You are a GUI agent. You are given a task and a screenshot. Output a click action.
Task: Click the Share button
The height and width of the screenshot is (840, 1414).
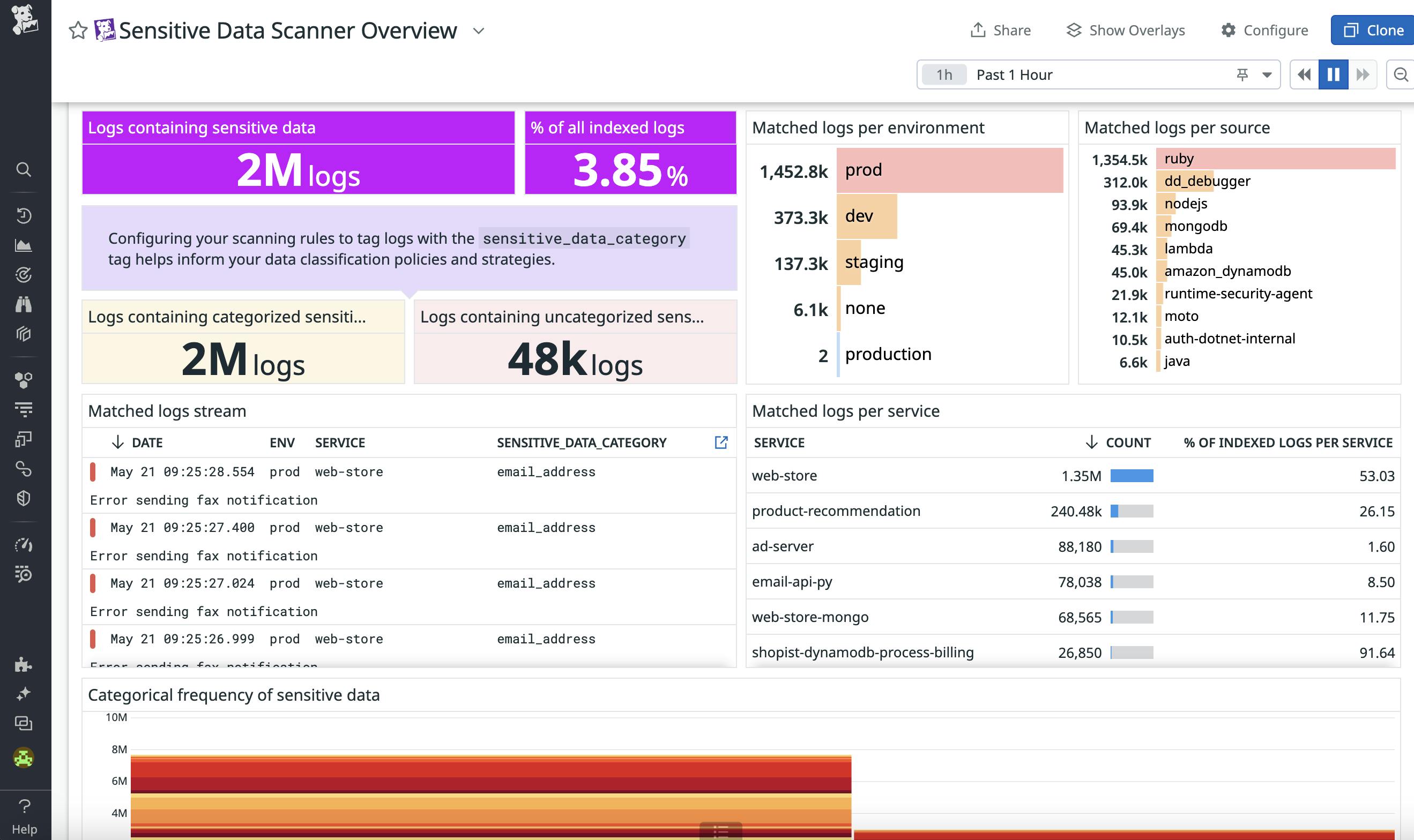pyautogui.click(x=1002, y=30)
